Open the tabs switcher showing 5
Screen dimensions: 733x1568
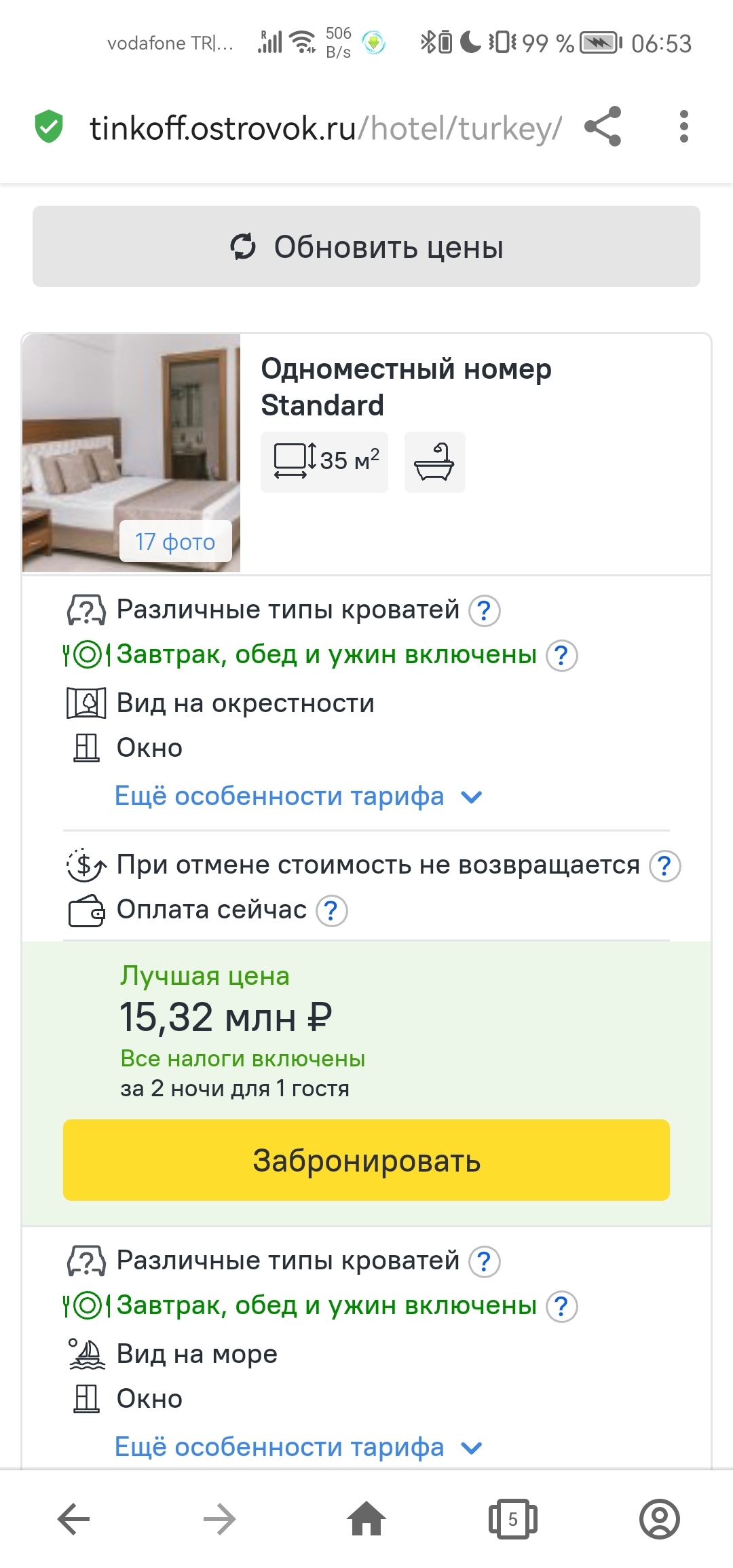(x=512, y=1518)
